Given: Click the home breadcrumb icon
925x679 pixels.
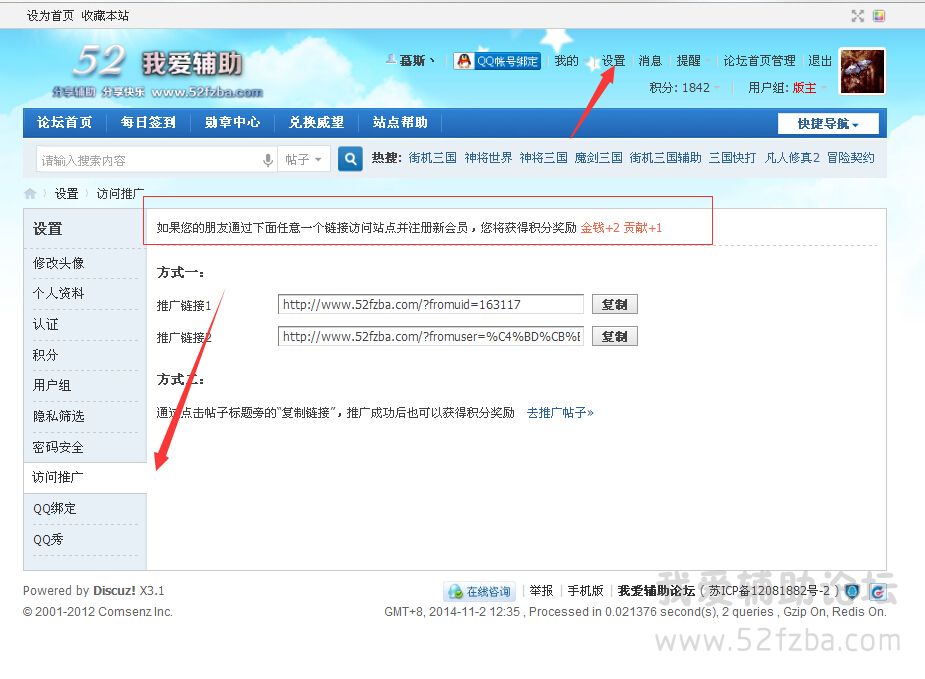Looking at the screenshot, I should (30, 193).
